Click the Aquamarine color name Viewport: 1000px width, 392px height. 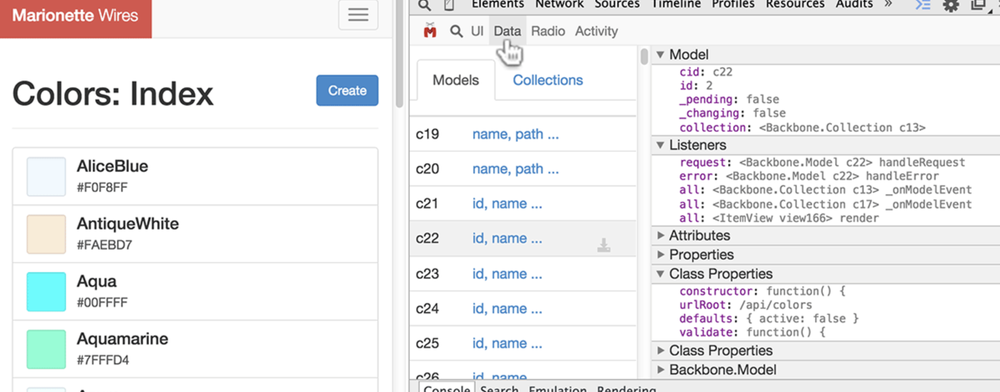(x=122, y=338)
